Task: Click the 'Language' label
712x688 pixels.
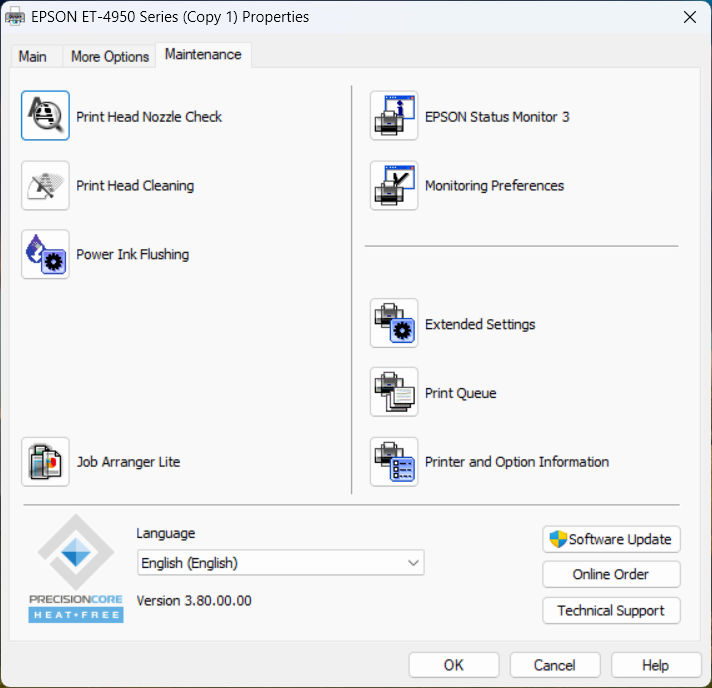Action: click(166, 533)
